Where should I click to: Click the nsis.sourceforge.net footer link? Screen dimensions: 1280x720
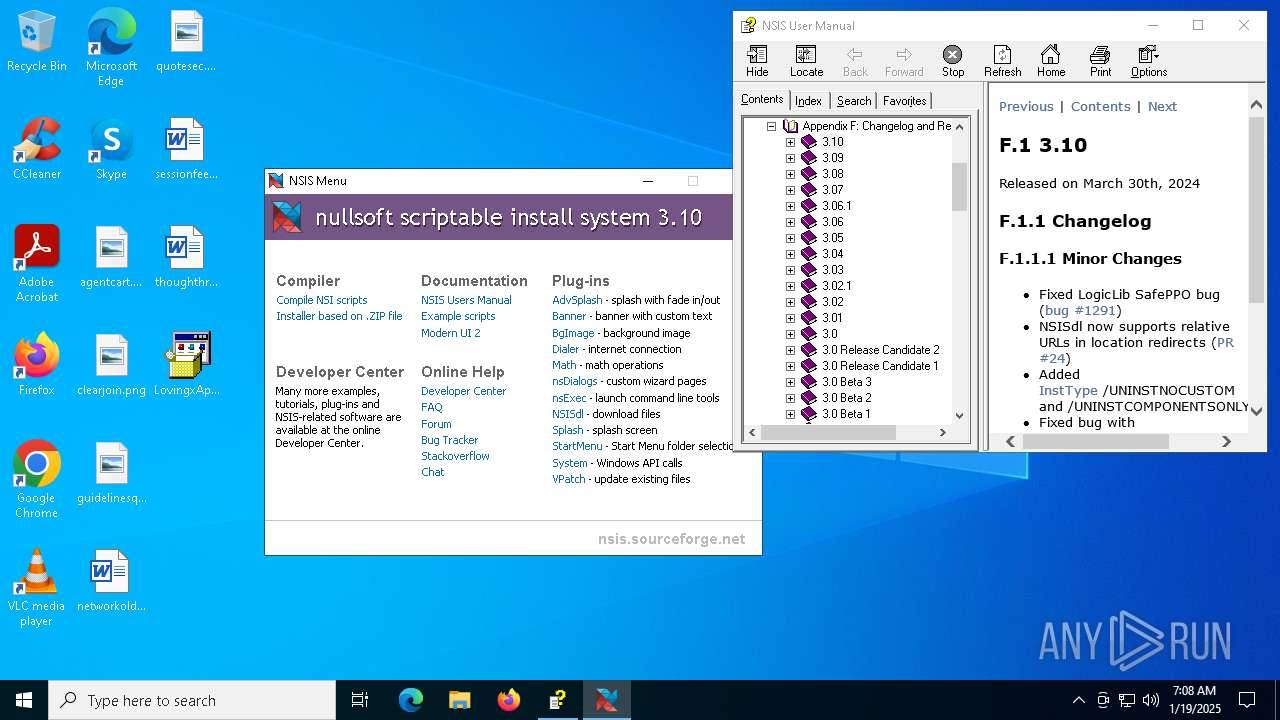pos(672,538)
